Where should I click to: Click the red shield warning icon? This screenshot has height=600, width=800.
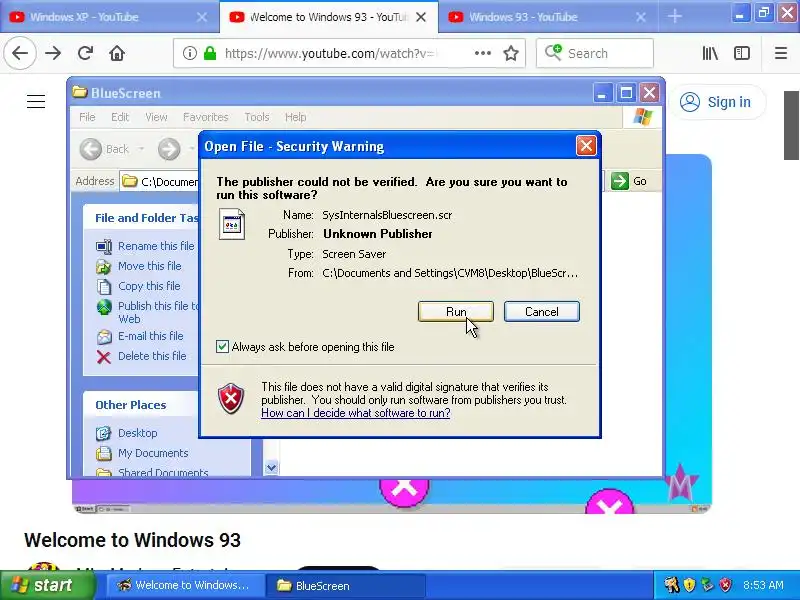click(231, 398)
